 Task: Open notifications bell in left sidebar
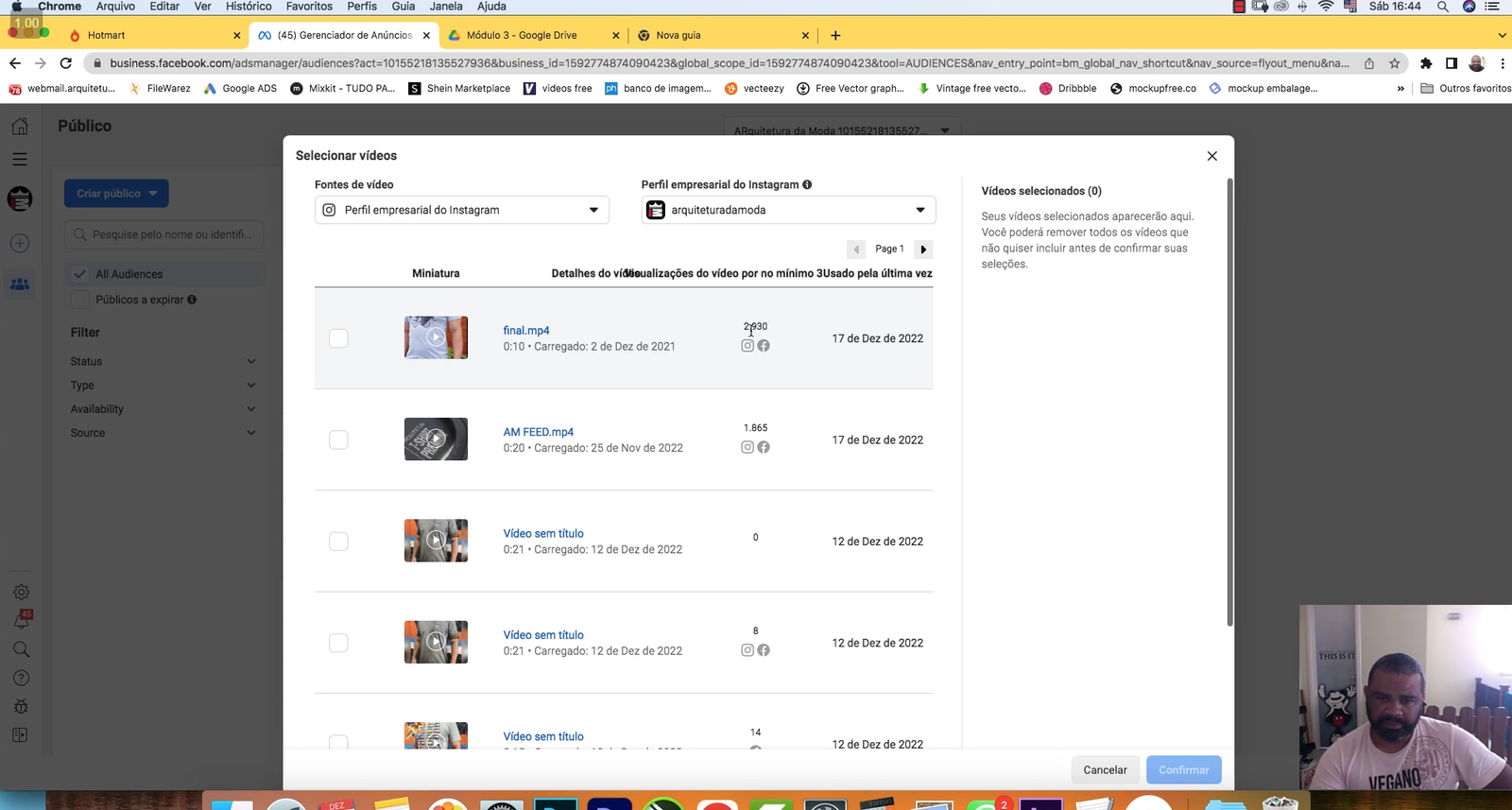[x=21, y=620]
